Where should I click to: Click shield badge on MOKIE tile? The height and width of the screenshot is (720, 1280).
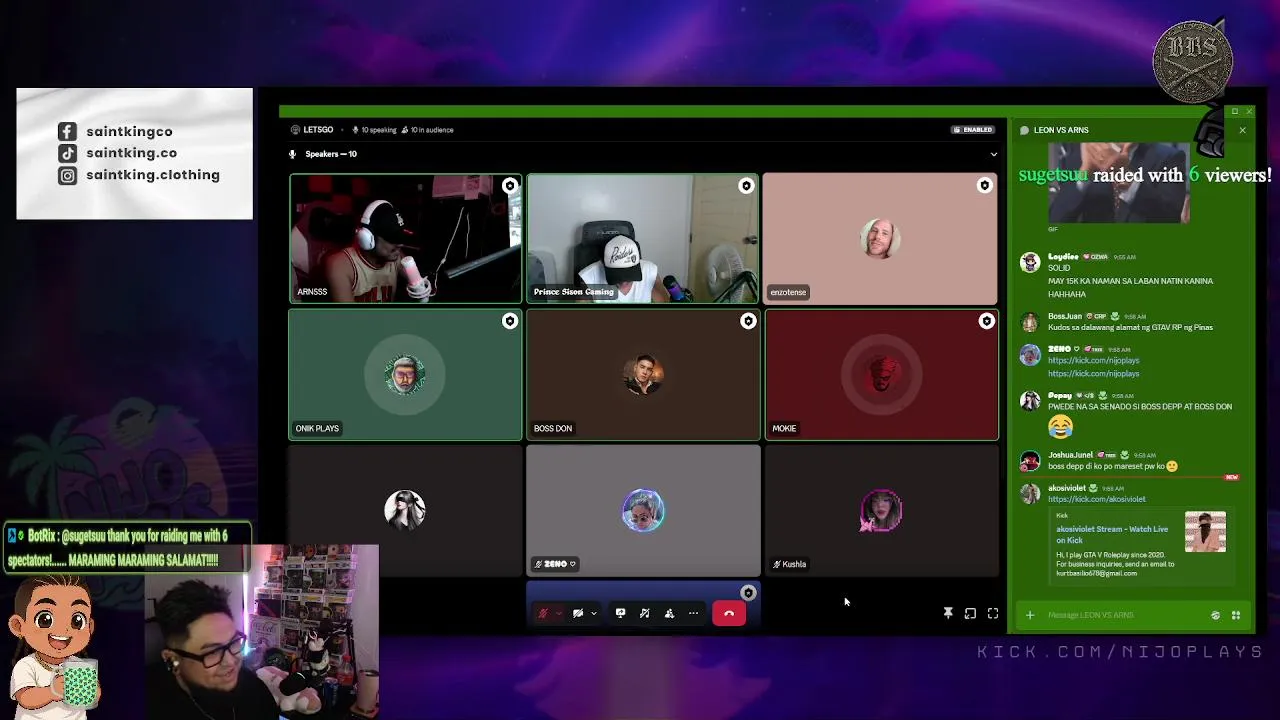[986, 321]
